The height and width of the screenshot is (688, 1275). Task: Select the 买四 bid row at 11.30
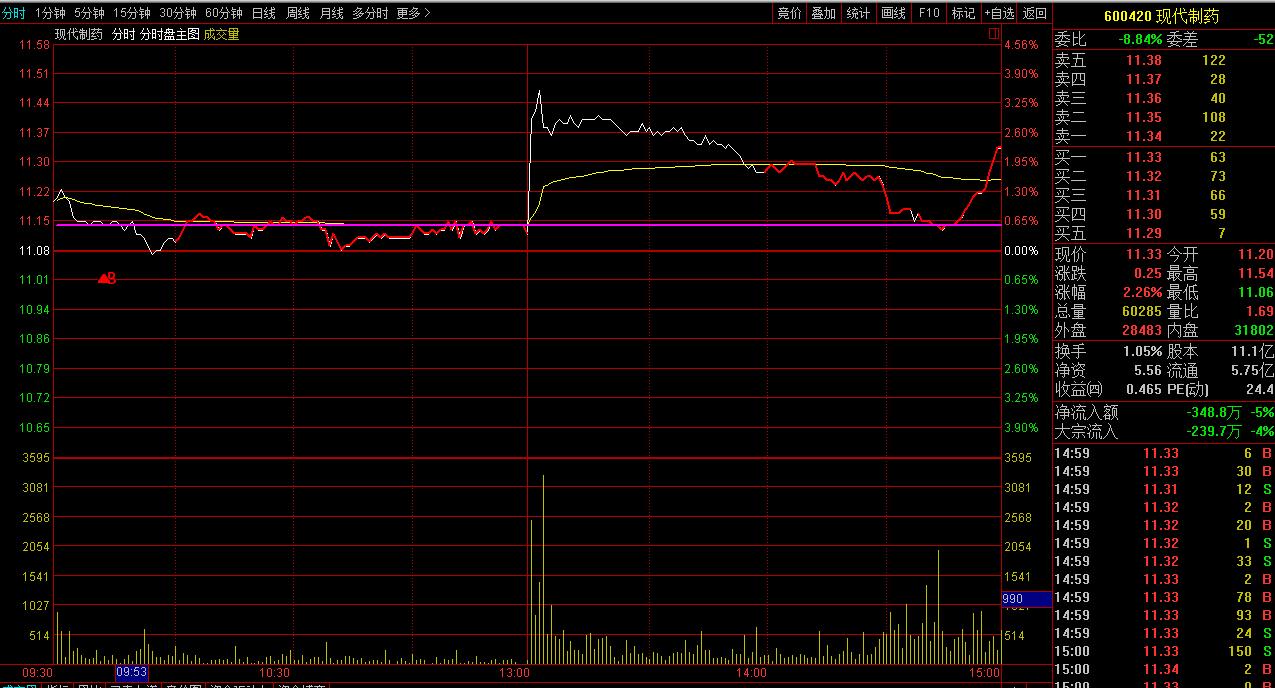coord(1163,214)
